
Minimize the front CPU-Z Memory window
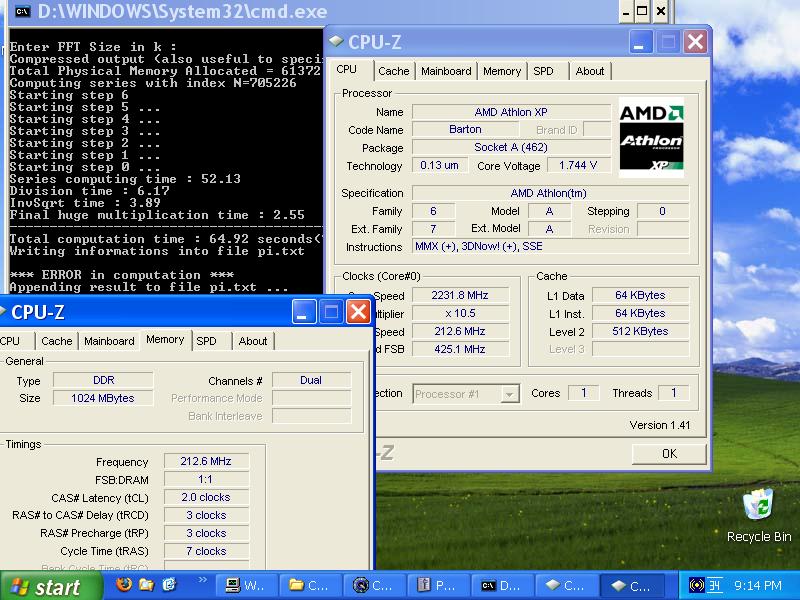click(304, 311)
